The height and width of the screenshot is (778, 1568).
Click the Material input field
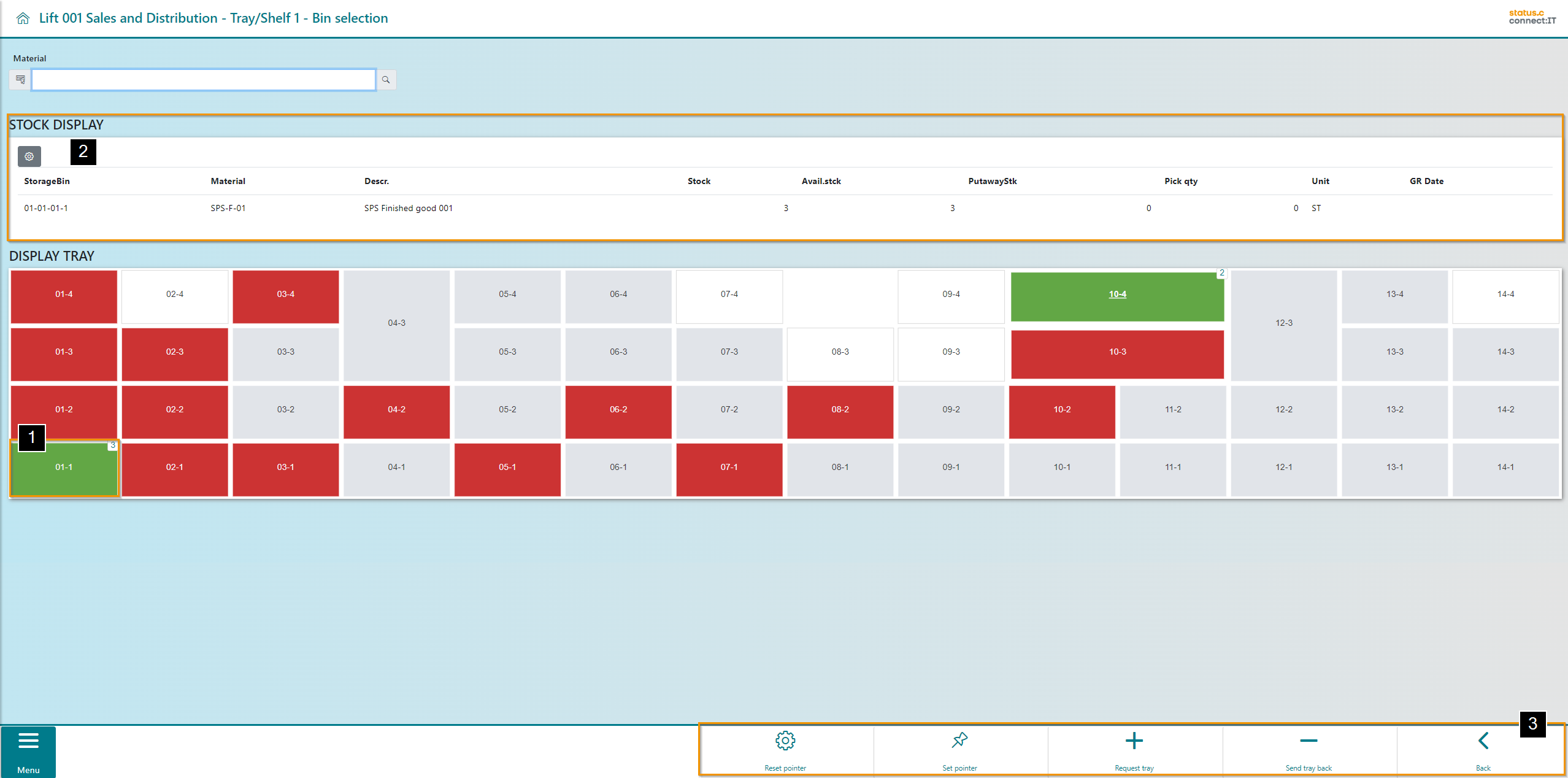[203, 80]
